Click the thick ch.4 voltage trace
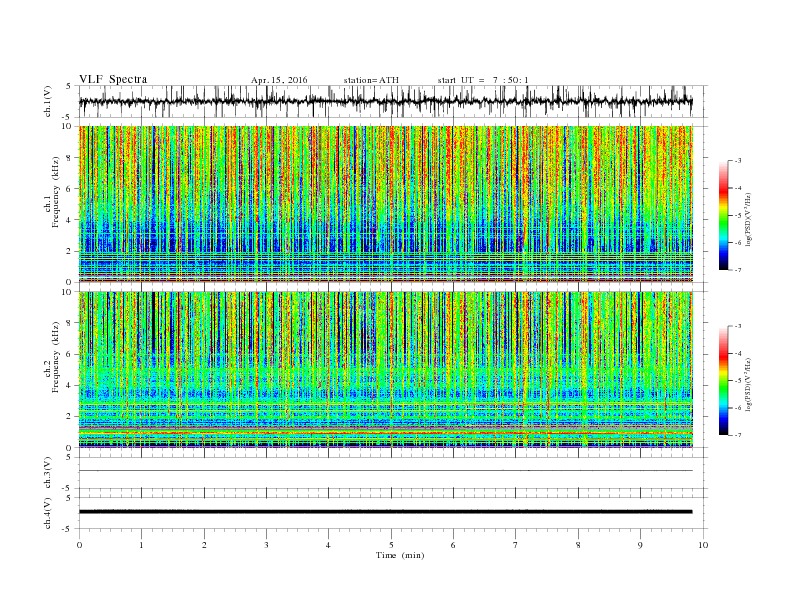 pyautogui.click(x=385, y=512)
